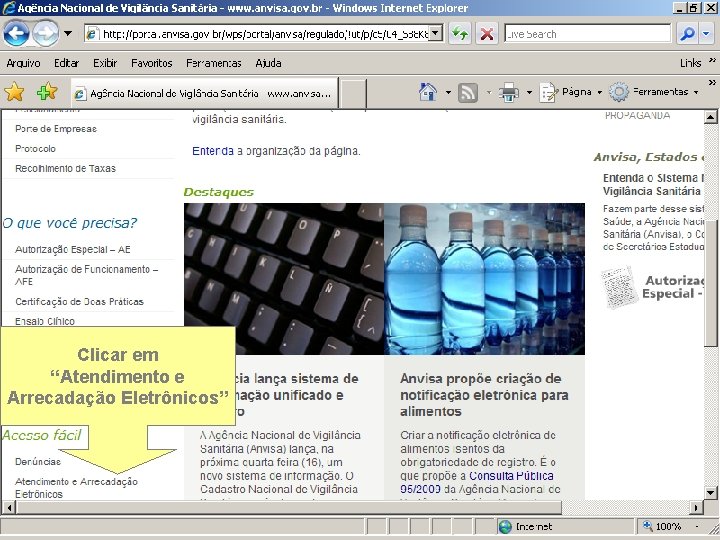Open the Editar menu

pyautogui.click(x=67, y=63)
